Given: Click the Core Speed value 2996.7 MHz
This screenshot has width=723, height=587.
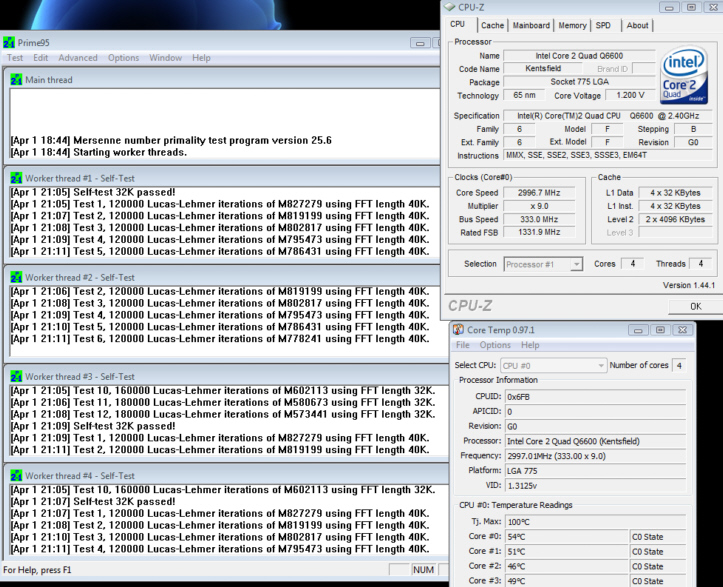Looking at the screenshot, I should point(539,193).
